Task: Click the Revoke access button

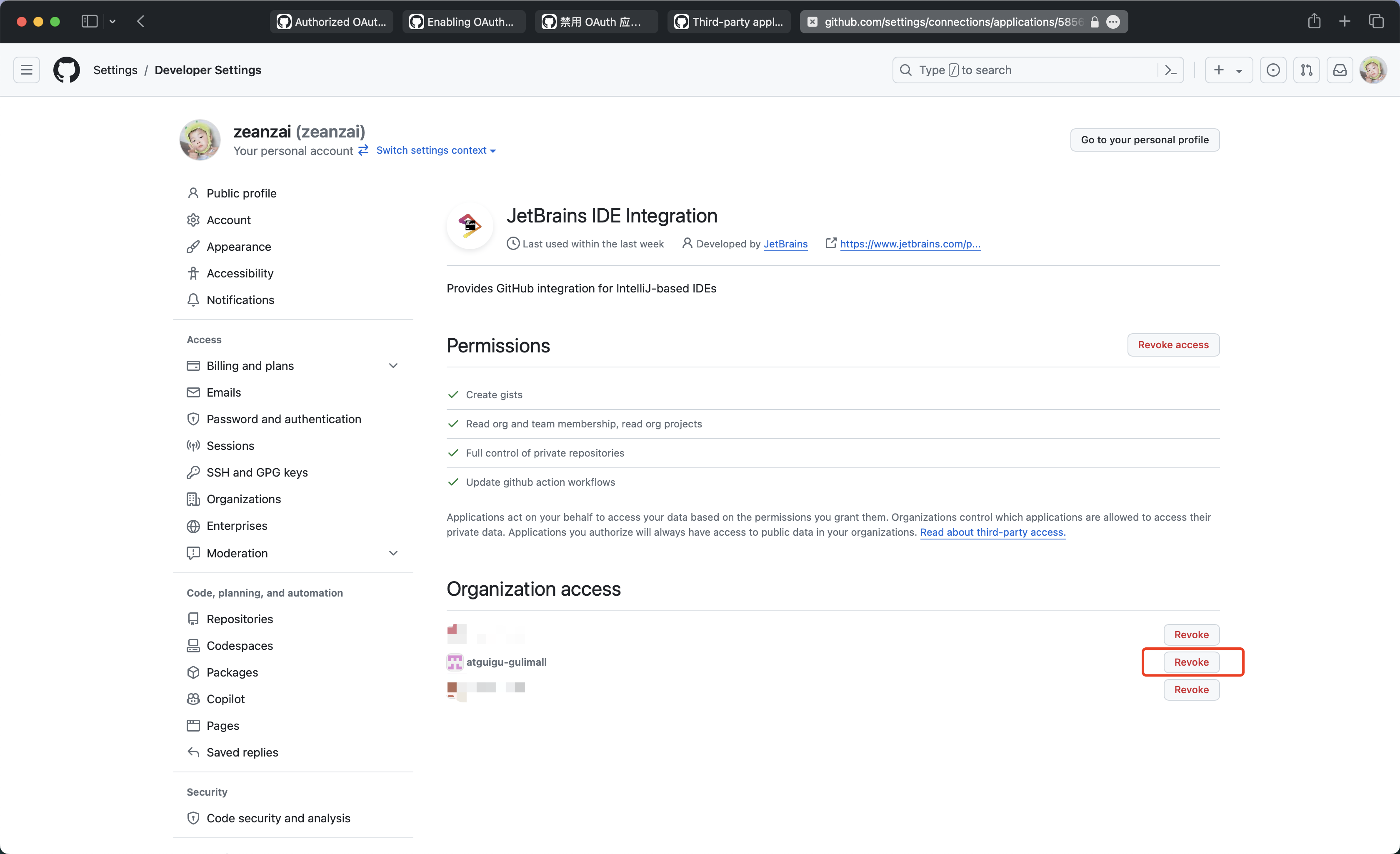Action: (x=1173, y=345)
